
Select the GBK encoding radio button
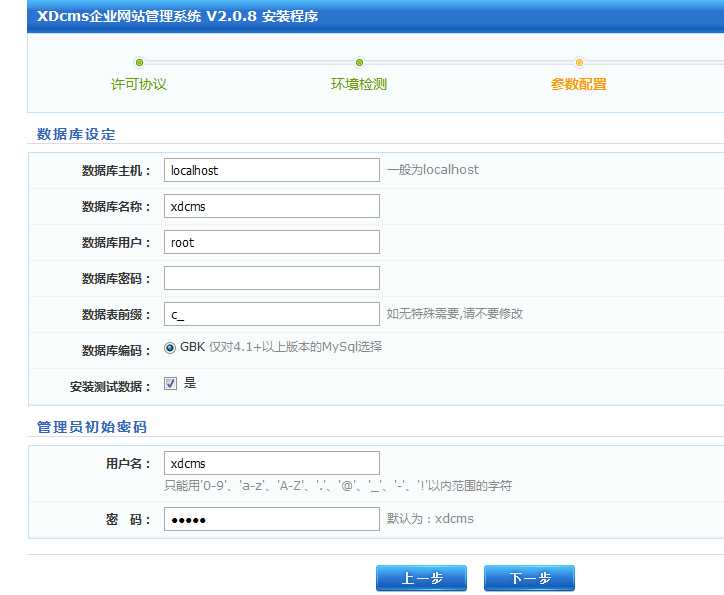170,349
